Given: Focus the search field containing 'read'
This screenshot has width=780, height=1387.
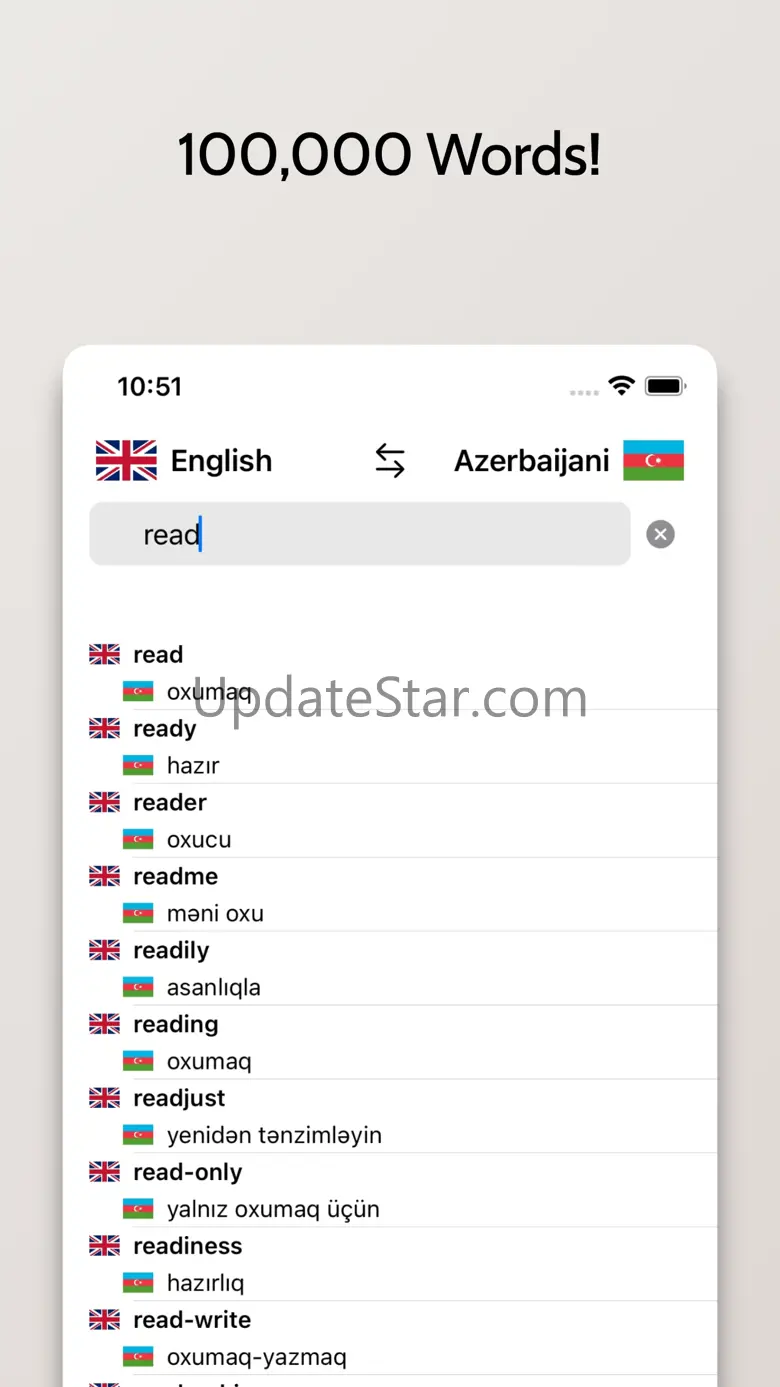Looking at the screenshot, I should coord(360,534).
